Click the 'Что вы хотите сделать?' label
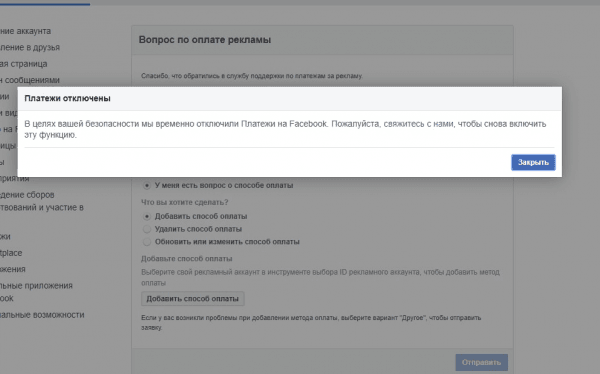This screenshot has height=374, width=600. pyautogui.click(x=184, y=202)
